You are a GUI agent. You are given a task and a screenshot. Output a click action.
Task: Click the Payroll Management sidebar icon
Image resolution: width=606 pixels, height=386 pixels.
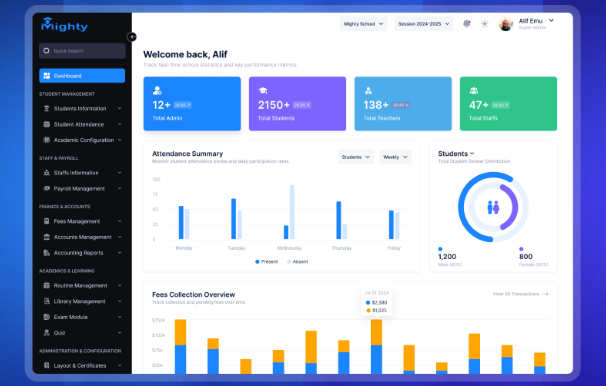point(46,189)
